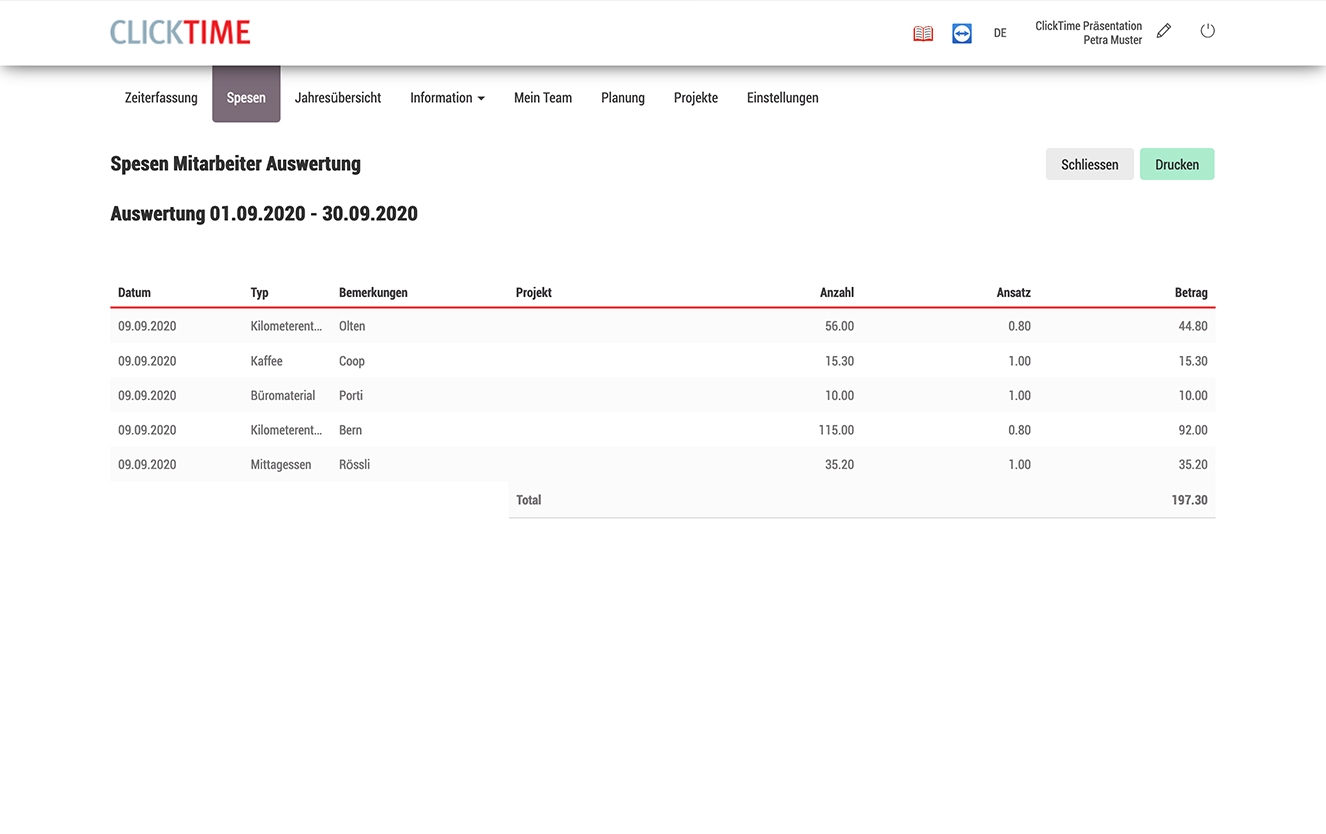This screenshot has width=1326, height=834.
Task: Click the quantity 56.00 cell
Action: click(x=840, y=326)
